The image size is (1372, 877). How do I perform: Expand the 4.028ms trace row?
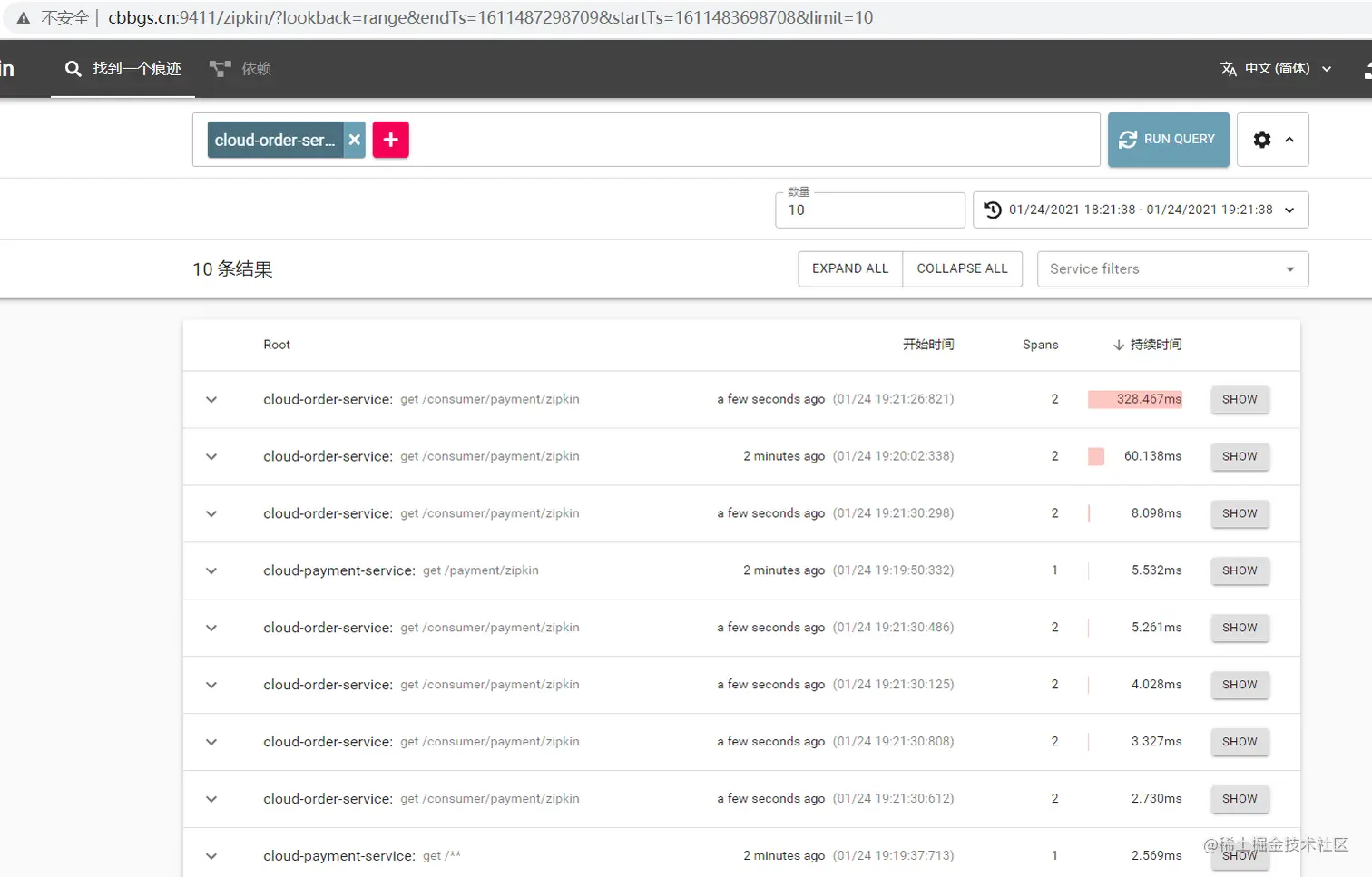tap(211, 685)
